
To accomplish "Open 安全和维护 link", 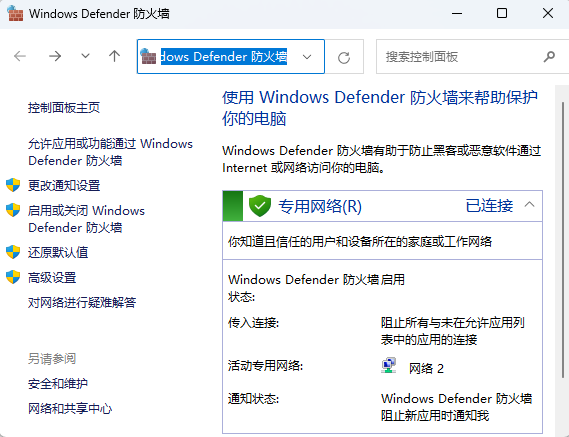I will tap(58, 384).
